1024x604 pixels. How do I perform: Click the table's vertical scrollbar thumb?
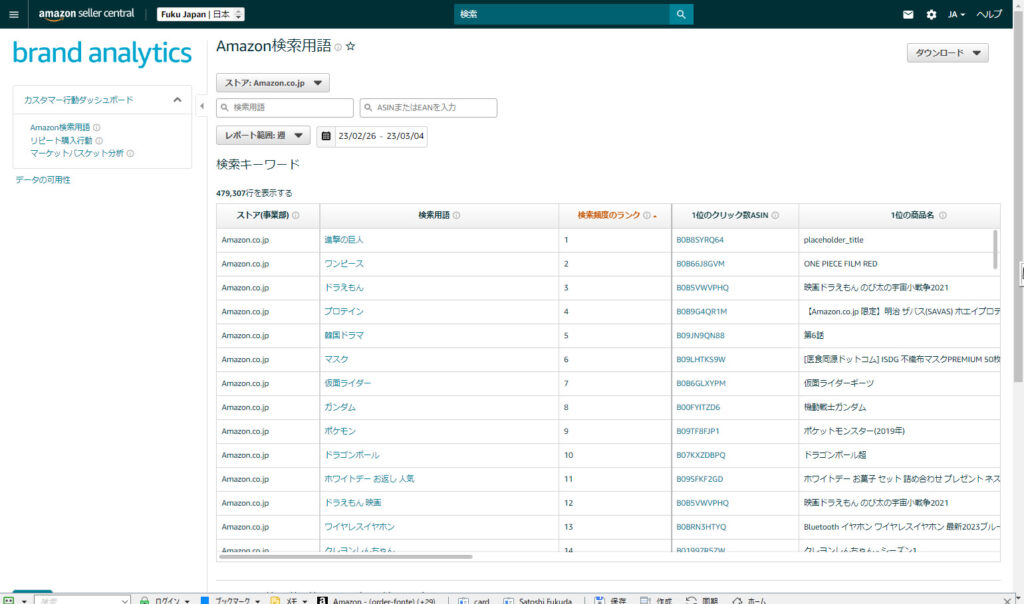(995, 249)
